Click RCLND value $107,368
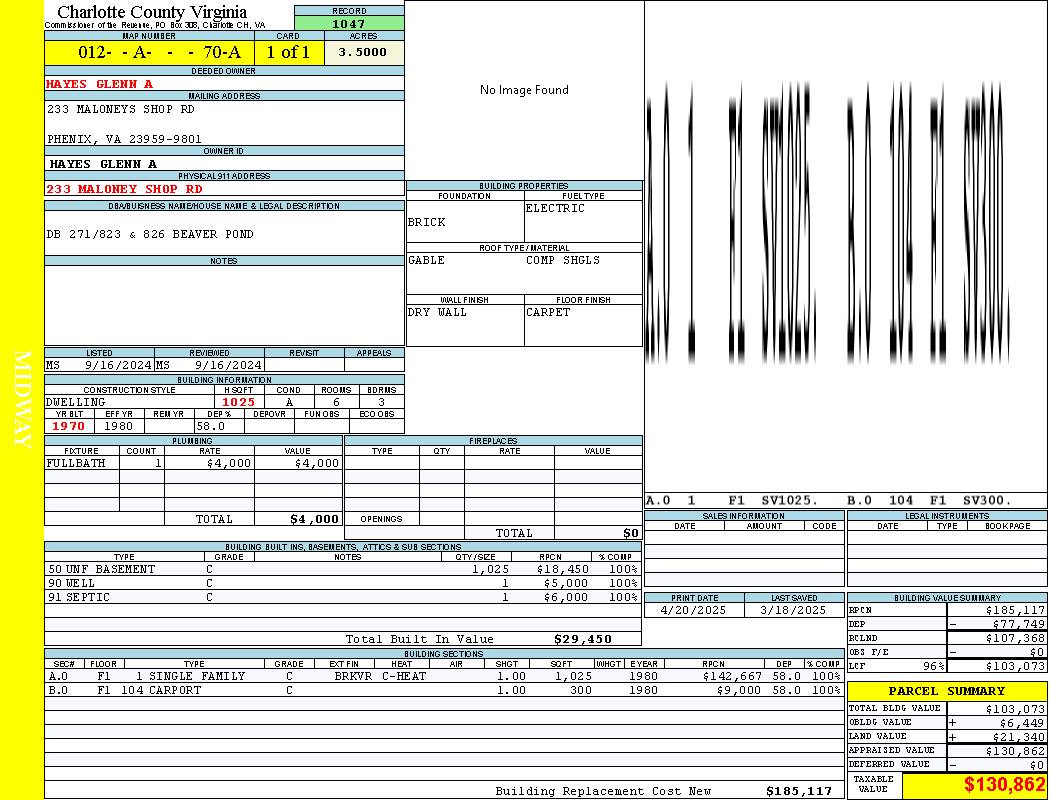1050x800 pixels. [x=1015, y=639]
